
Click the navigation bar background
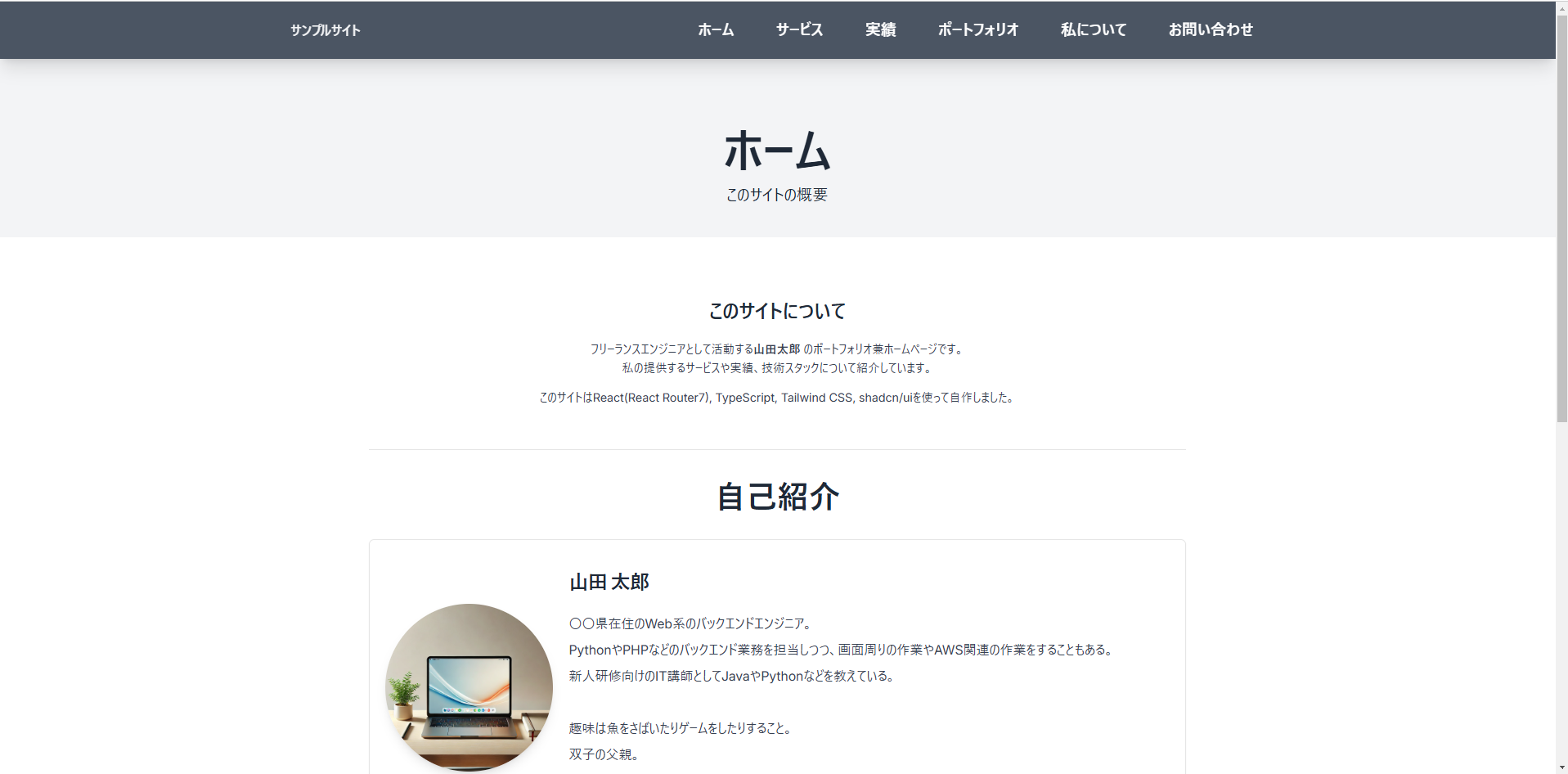tap(532, 29)
